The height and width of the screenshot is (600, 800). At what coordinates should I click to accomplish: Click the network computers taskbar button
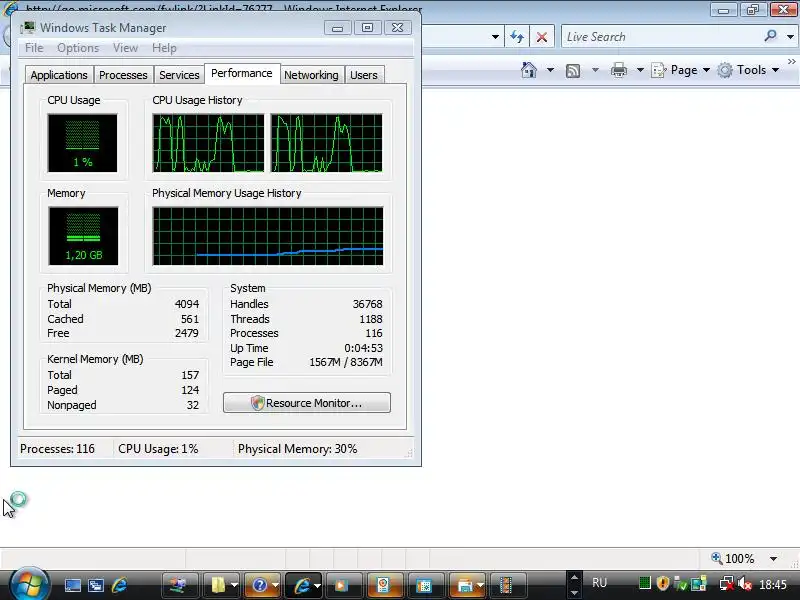tap(179, 585)
